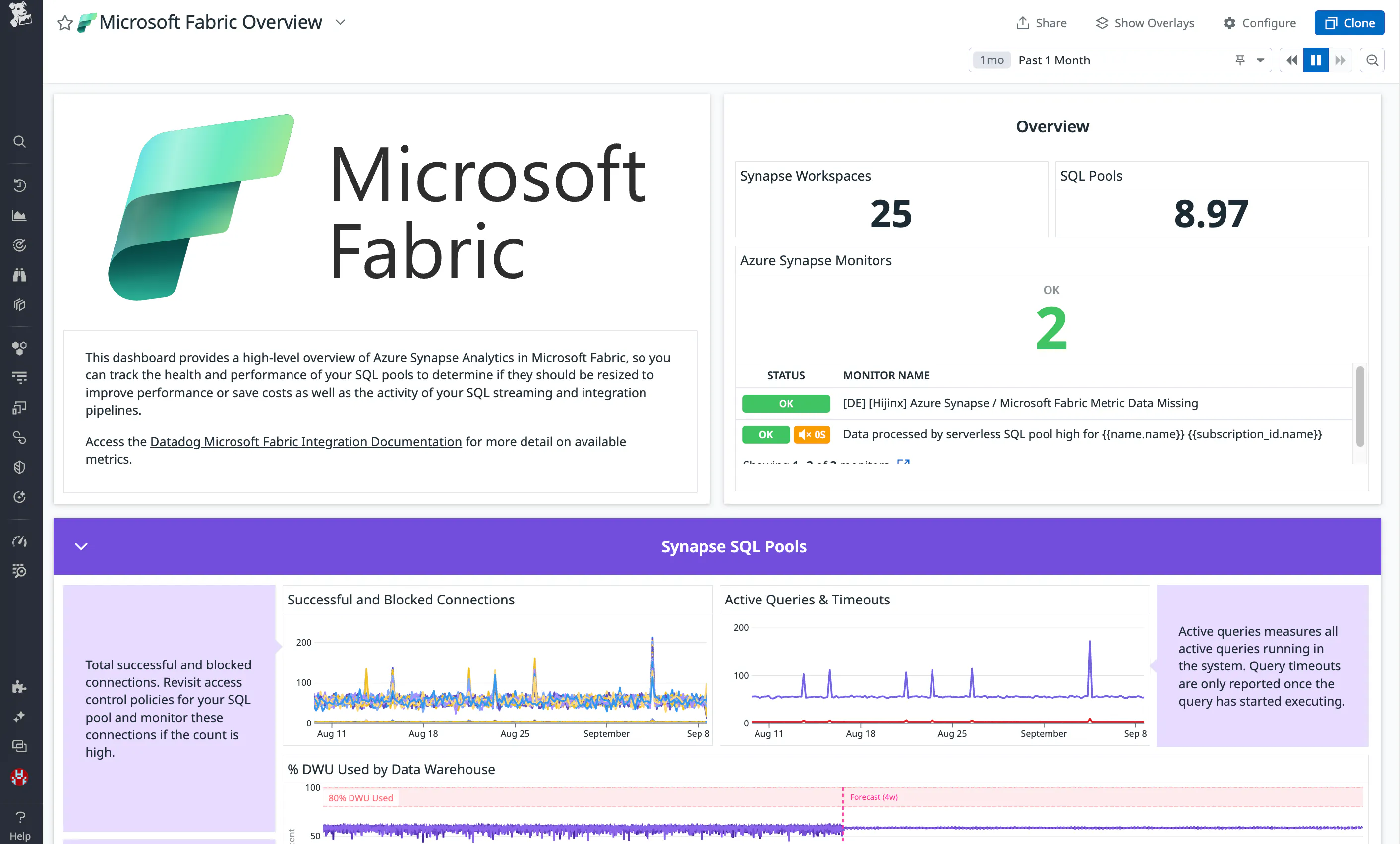Click the APM binoculars icon in sidebar
The height and width of the screenshot is (844, 1400).
(x=20, y=275)
